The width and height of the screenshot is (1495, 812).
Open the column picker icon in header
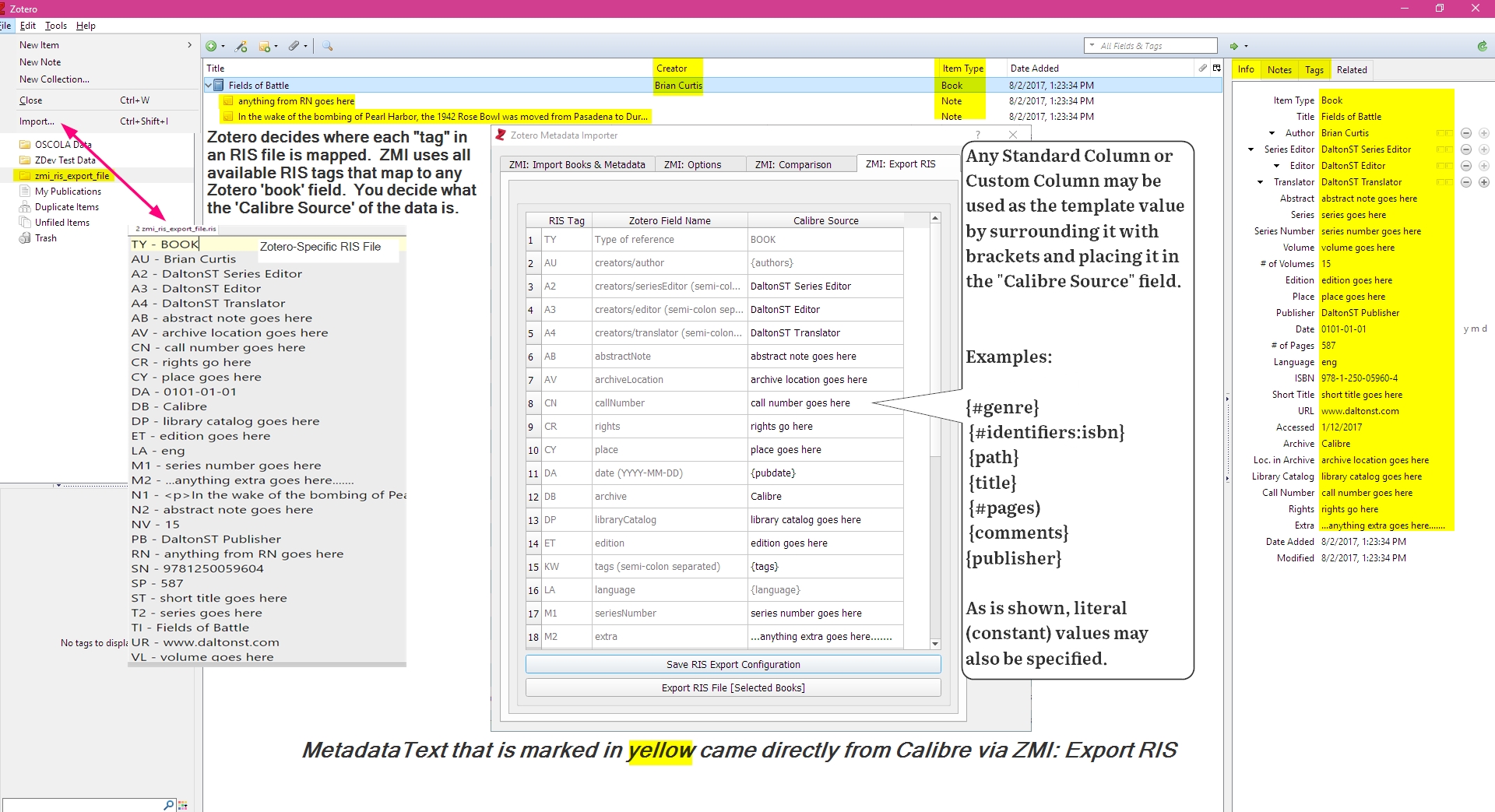[x=1216, y=69]
